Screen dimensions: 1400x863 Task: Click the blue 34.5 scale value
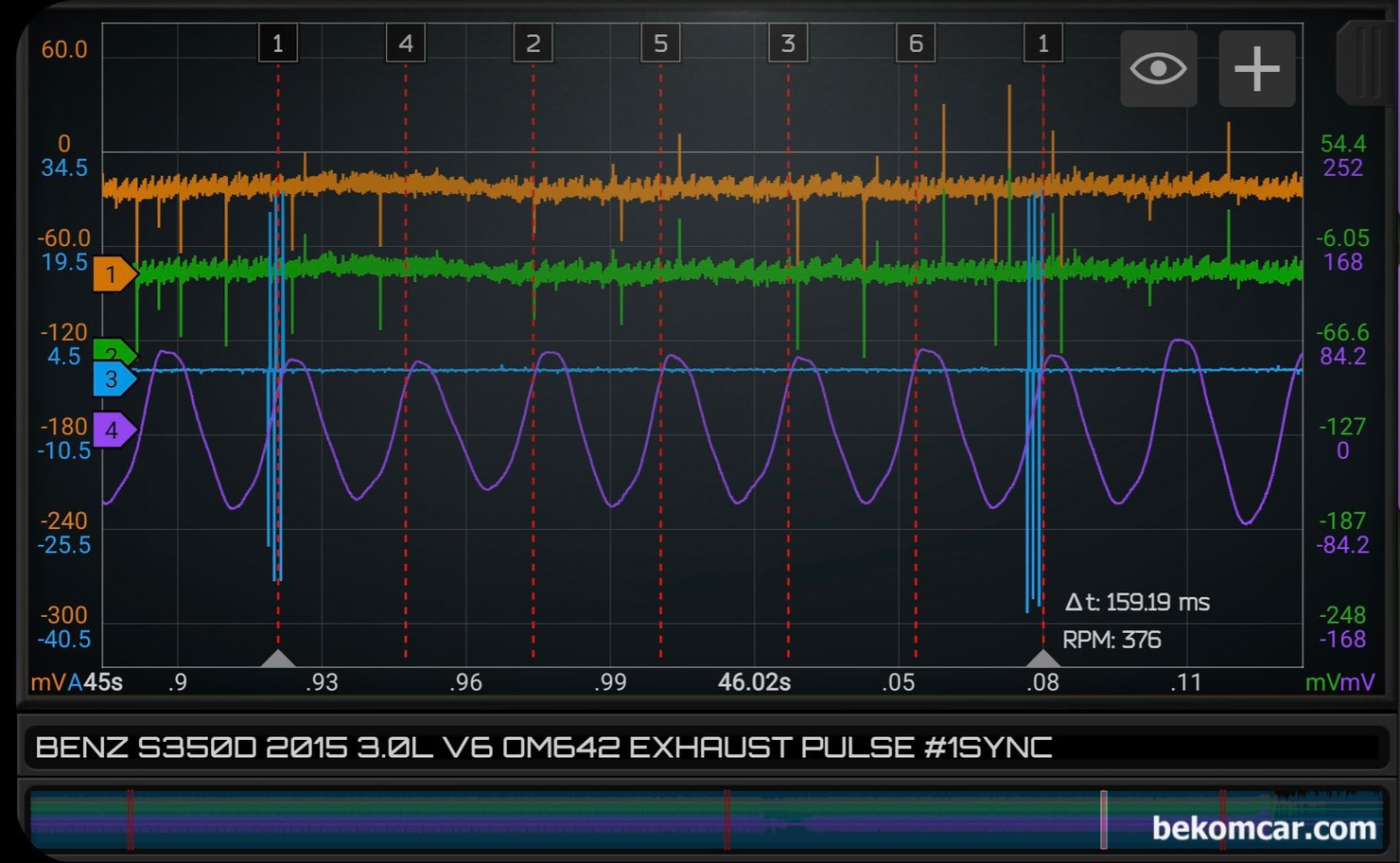(64, 167)
